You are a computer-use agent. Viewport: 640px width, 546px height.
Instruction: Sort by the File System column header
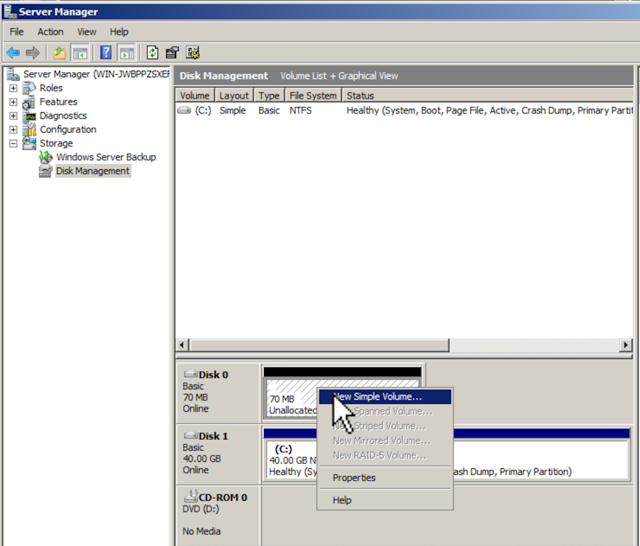pos(313,95)
